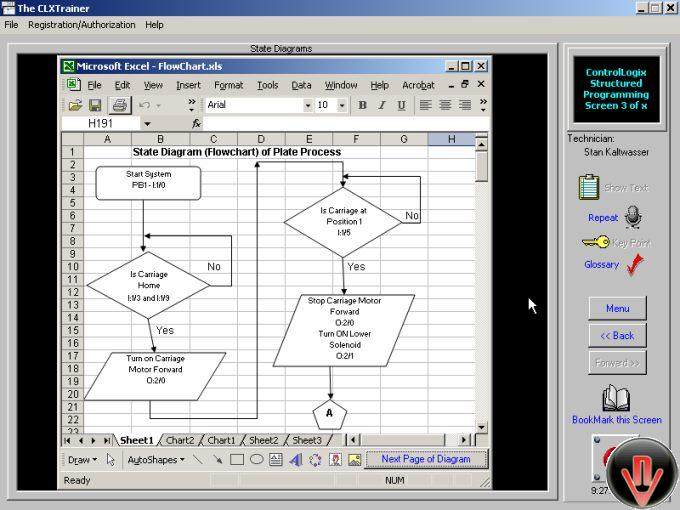The width and height of the screenshot is (680, 510).
Task: Switch to Chart1 sheet tab
Action: (221, 440)
